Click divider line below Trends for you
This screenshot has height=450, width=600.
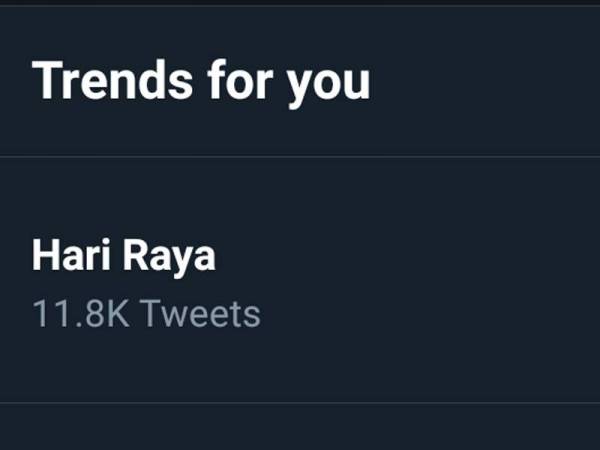[x=300, y=156]
